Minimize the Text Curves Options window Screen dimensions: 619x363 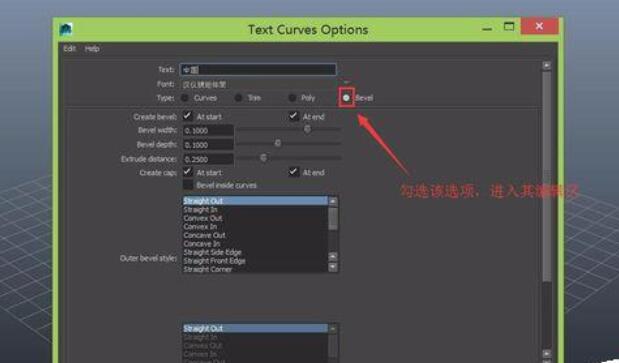point(487,29)
